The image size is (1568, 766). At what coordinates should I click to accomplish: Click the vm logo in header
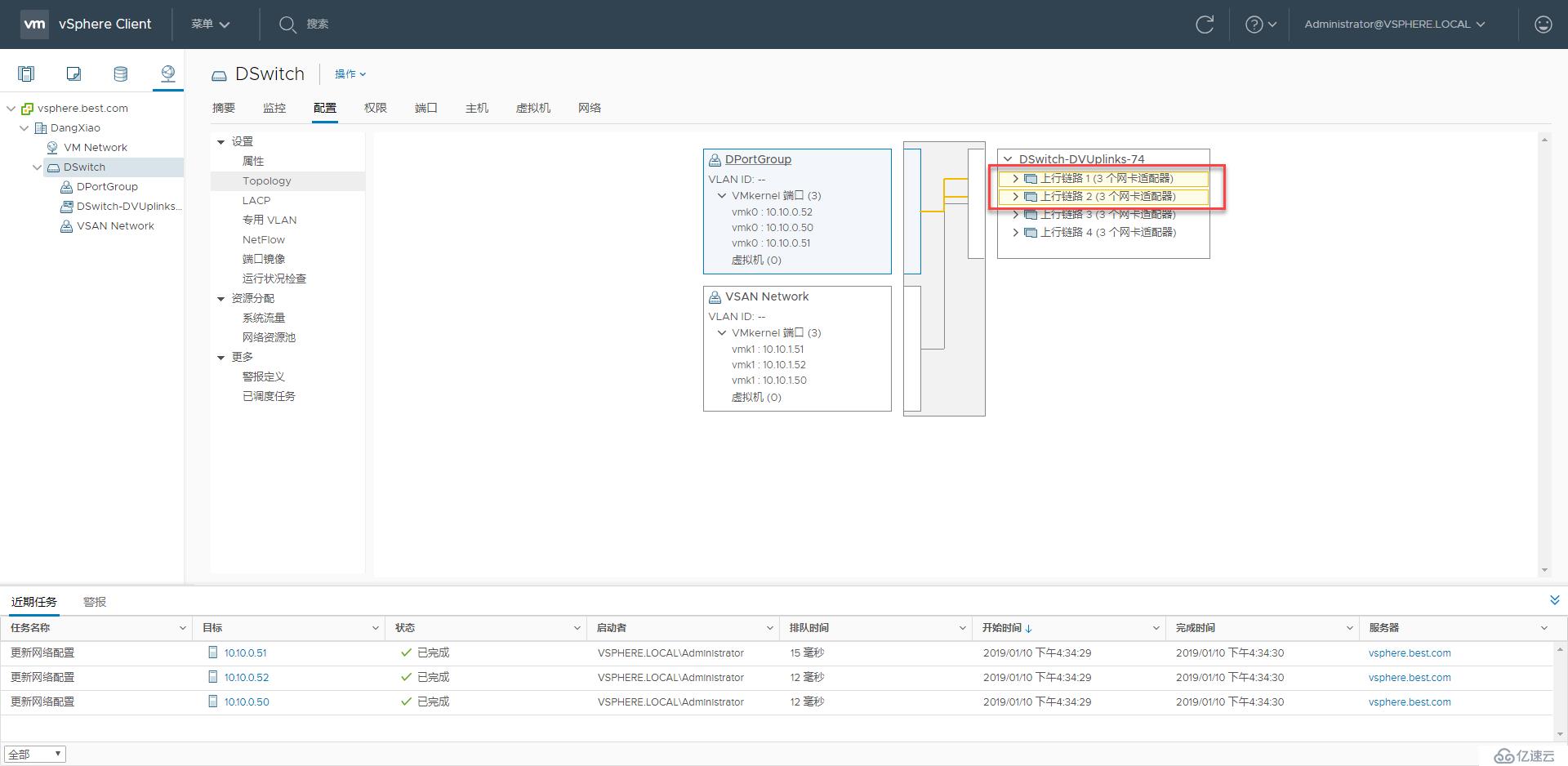(34, 24)
